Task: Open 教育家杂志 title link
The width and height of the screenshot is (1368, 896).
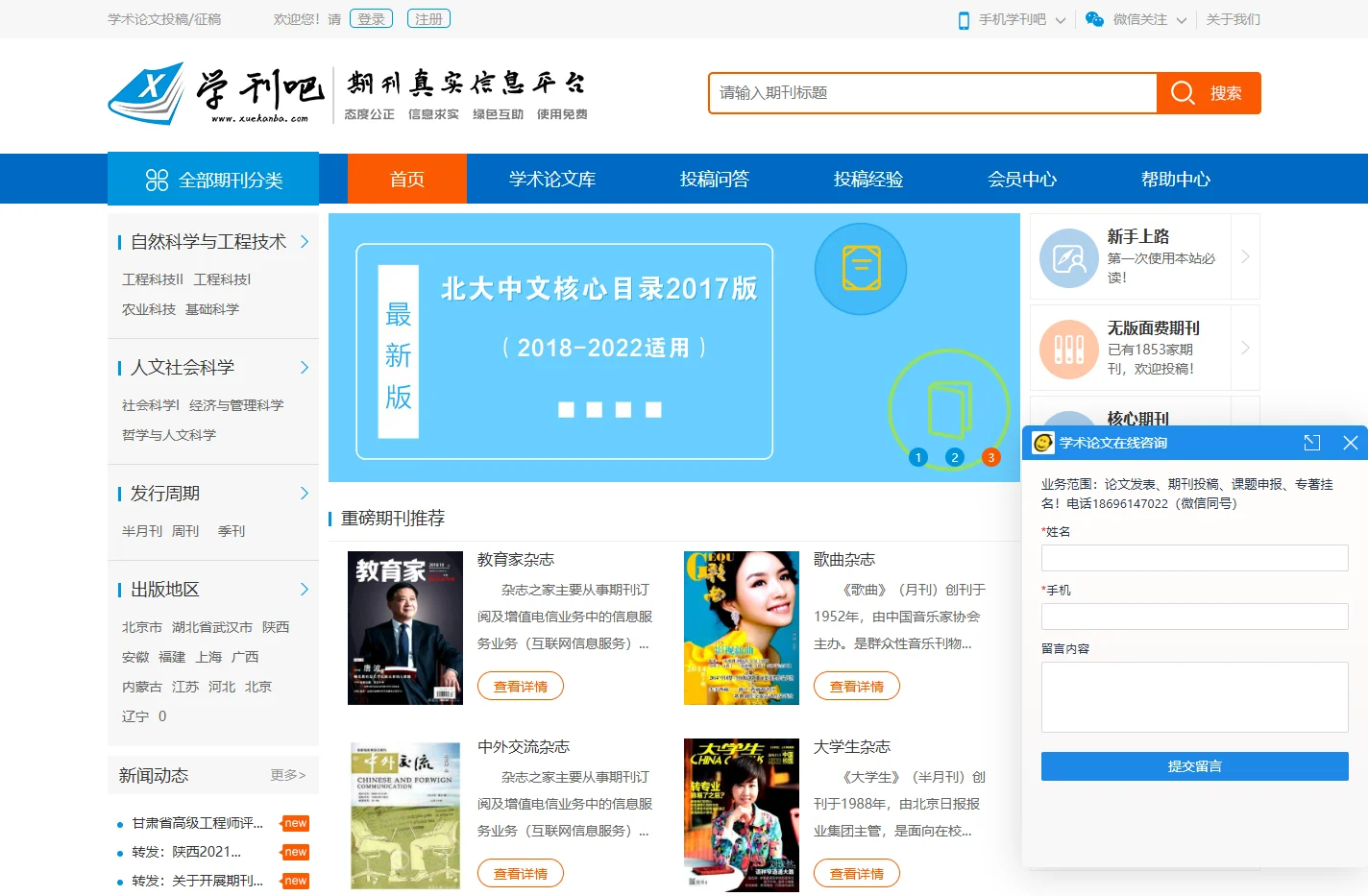Action: (516, 560)
